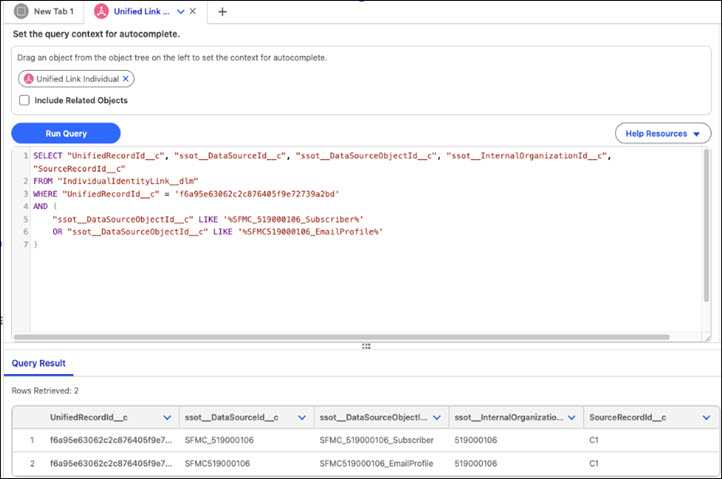Click the LIKE '%SFMC_519000106_Subscriber%' line
722x479 pixels.
click(x=208, y=219)
